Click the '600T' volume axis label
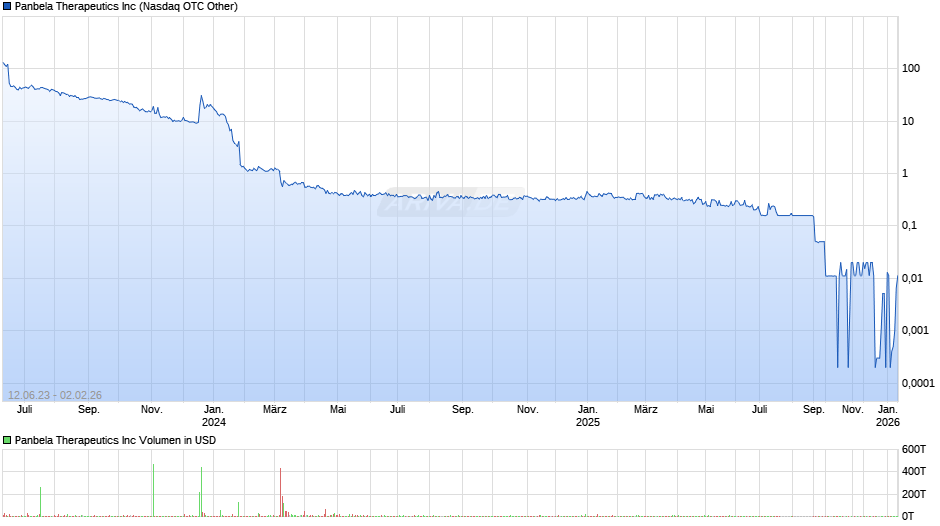Viewport: 940px width, 526px height. click(914, 449)
